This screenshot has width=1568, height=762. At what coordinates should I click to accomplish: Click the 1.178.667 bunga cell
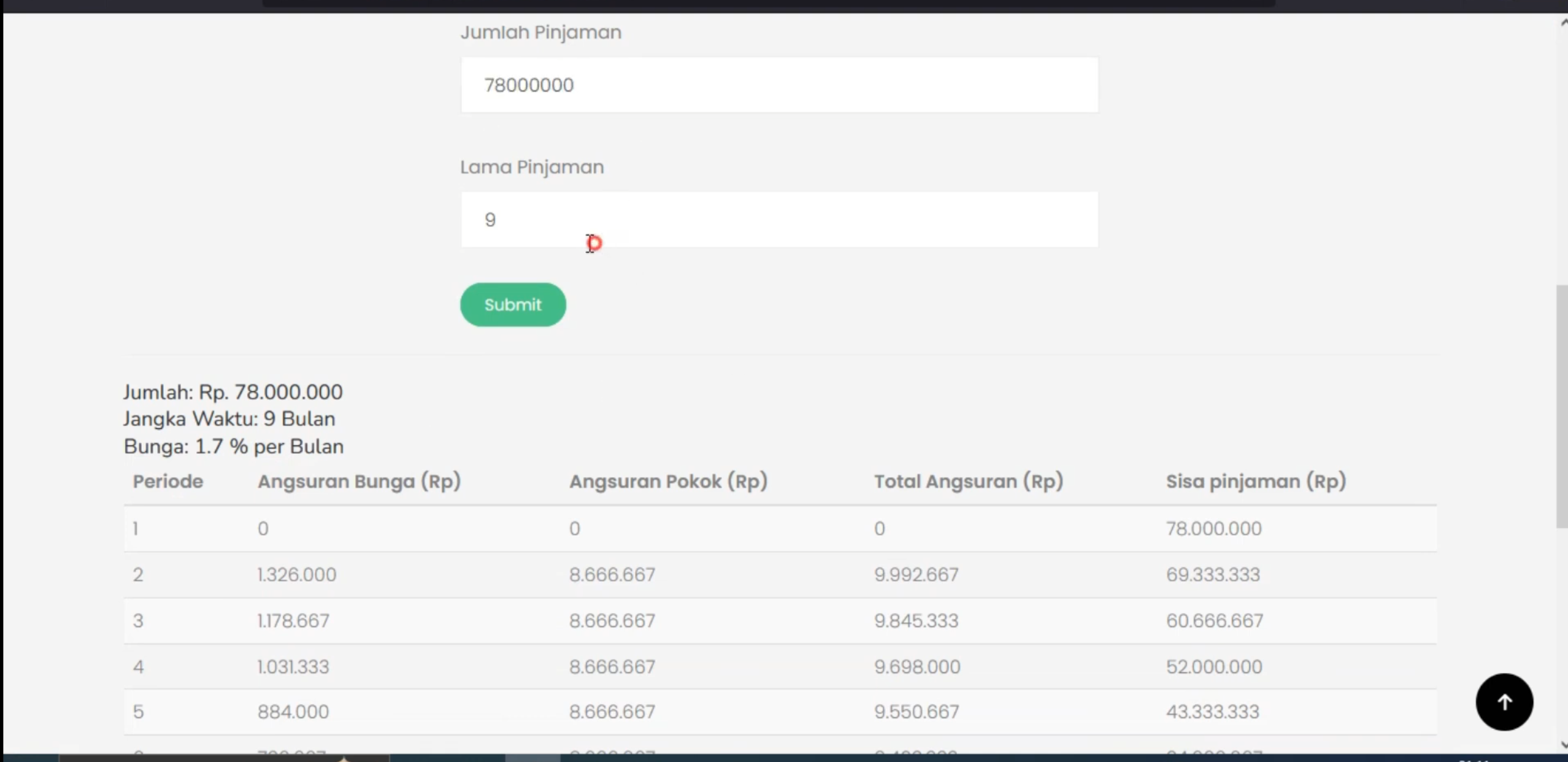[293, 620]
